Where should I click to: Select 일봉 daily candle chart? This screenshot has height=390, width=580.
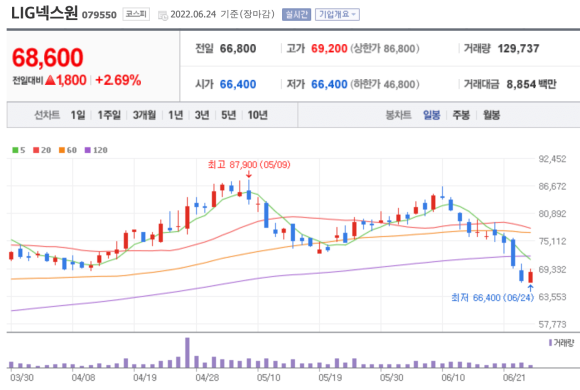click(x=432, y=115)
